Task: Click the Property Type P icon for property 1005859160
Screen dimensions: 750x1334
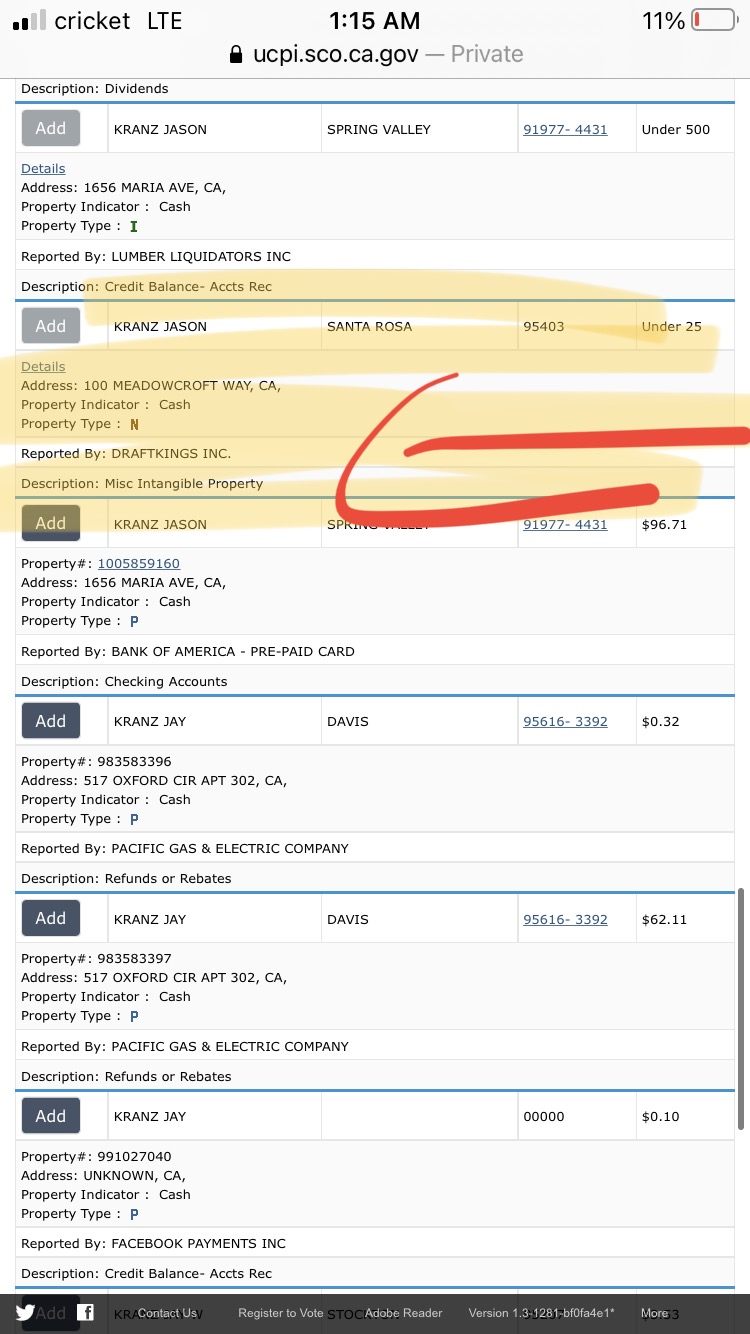Action: 134,621
